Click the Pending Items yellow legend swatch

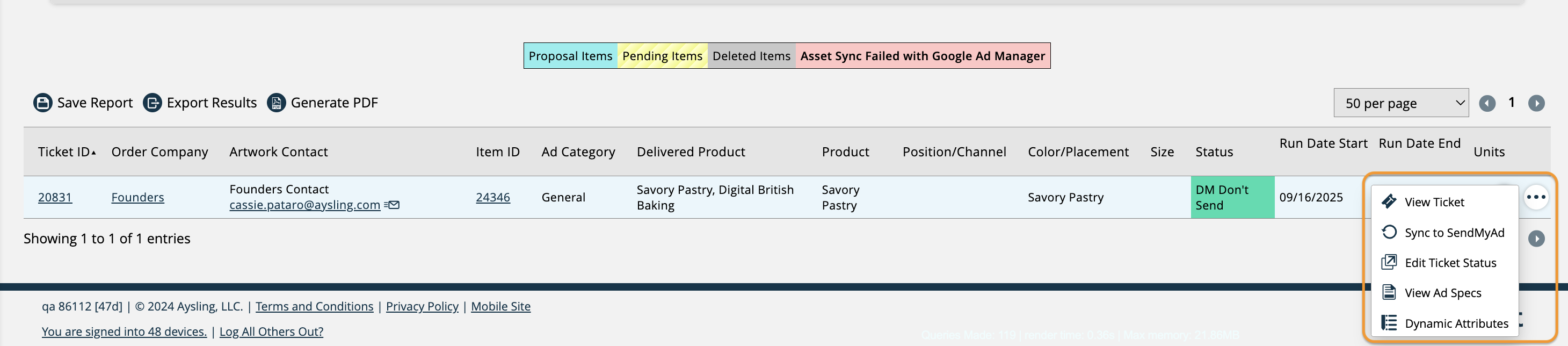662,56
